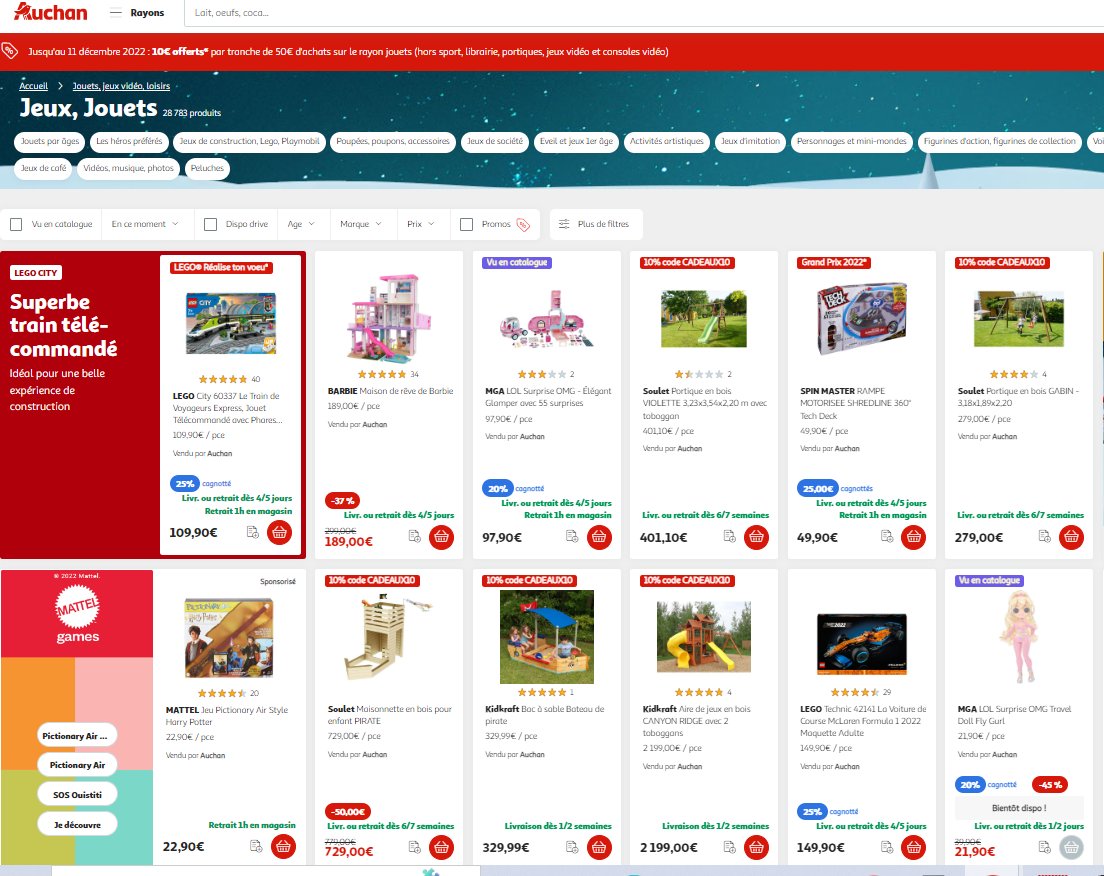Click the Je découvre button

77,824
